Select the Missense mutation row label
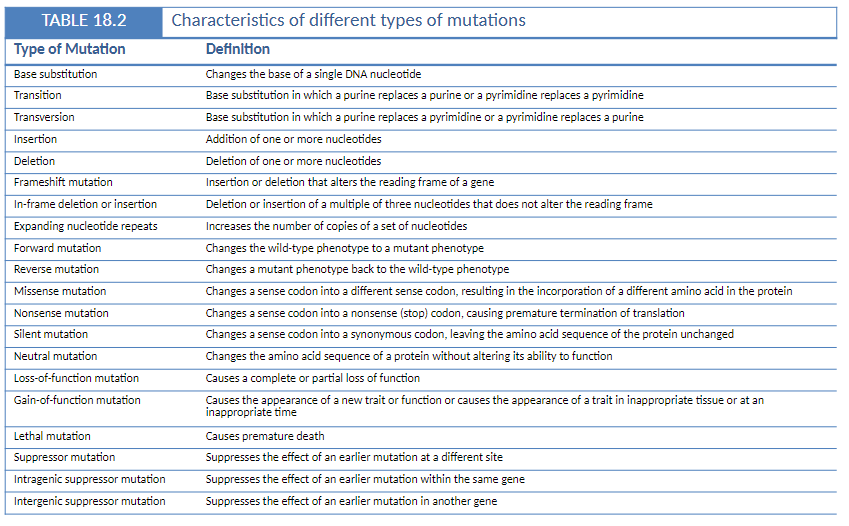849x526 pixels. pos(60,291)
